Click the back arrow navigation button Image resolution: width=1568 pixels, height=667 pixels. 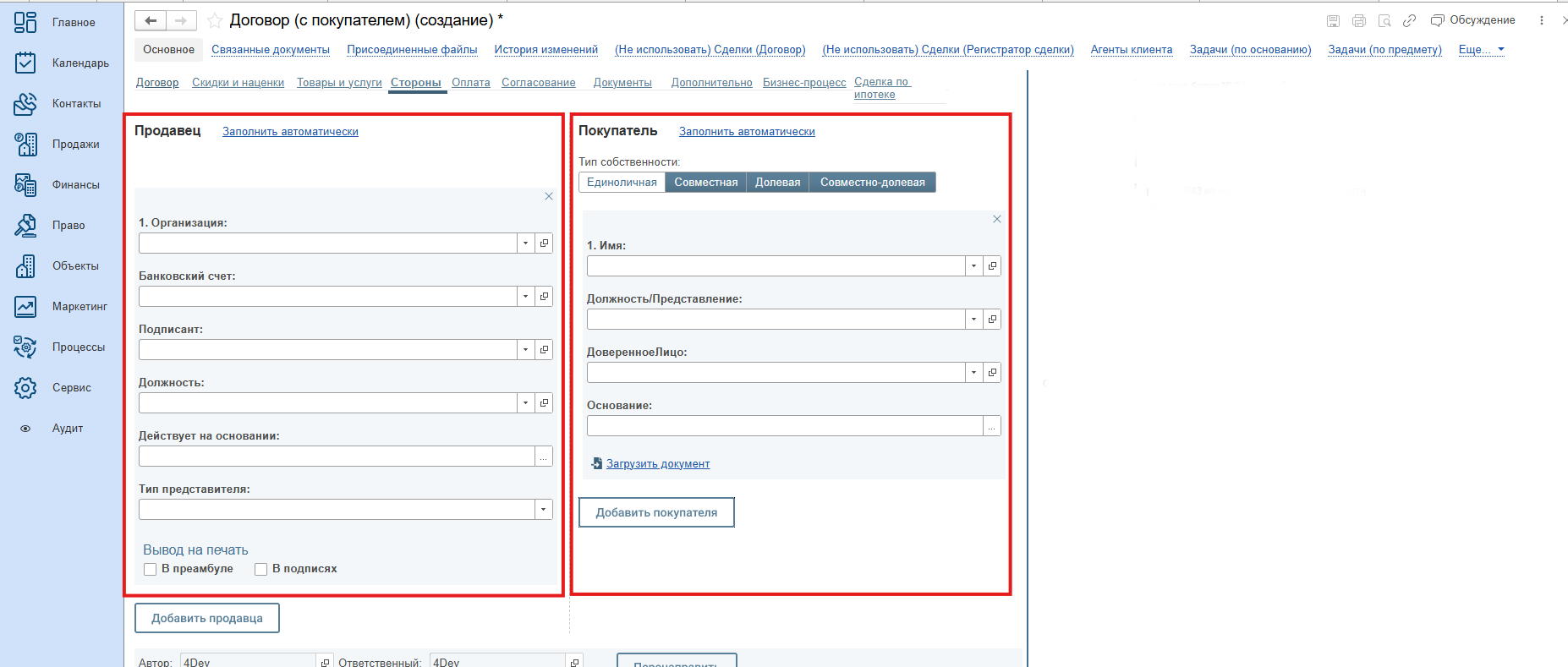coord(151,20)
